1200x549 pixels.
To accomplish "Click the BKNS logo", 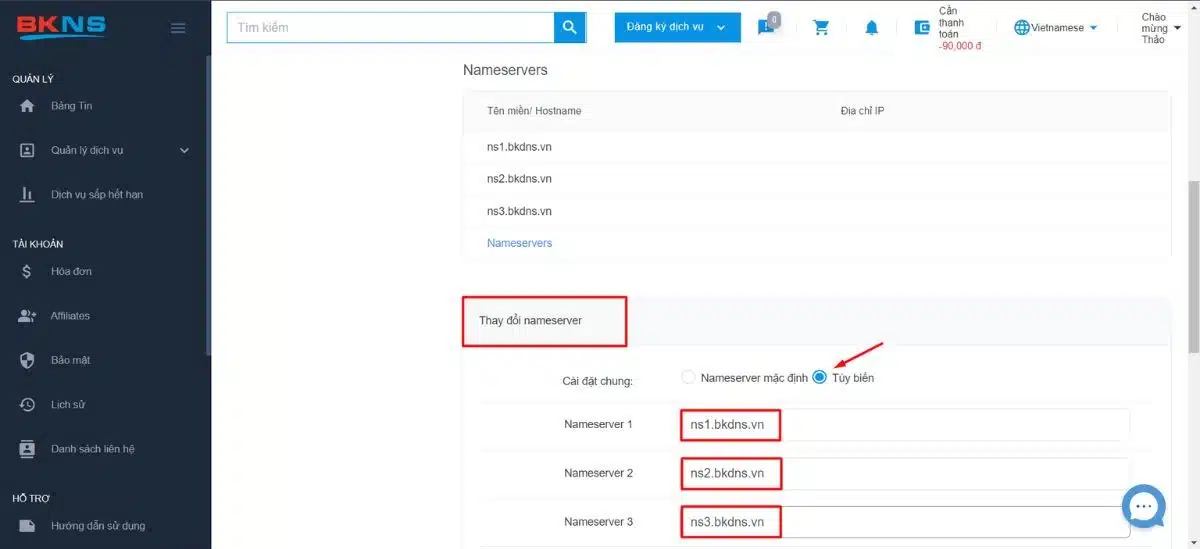I will (61, 26).
